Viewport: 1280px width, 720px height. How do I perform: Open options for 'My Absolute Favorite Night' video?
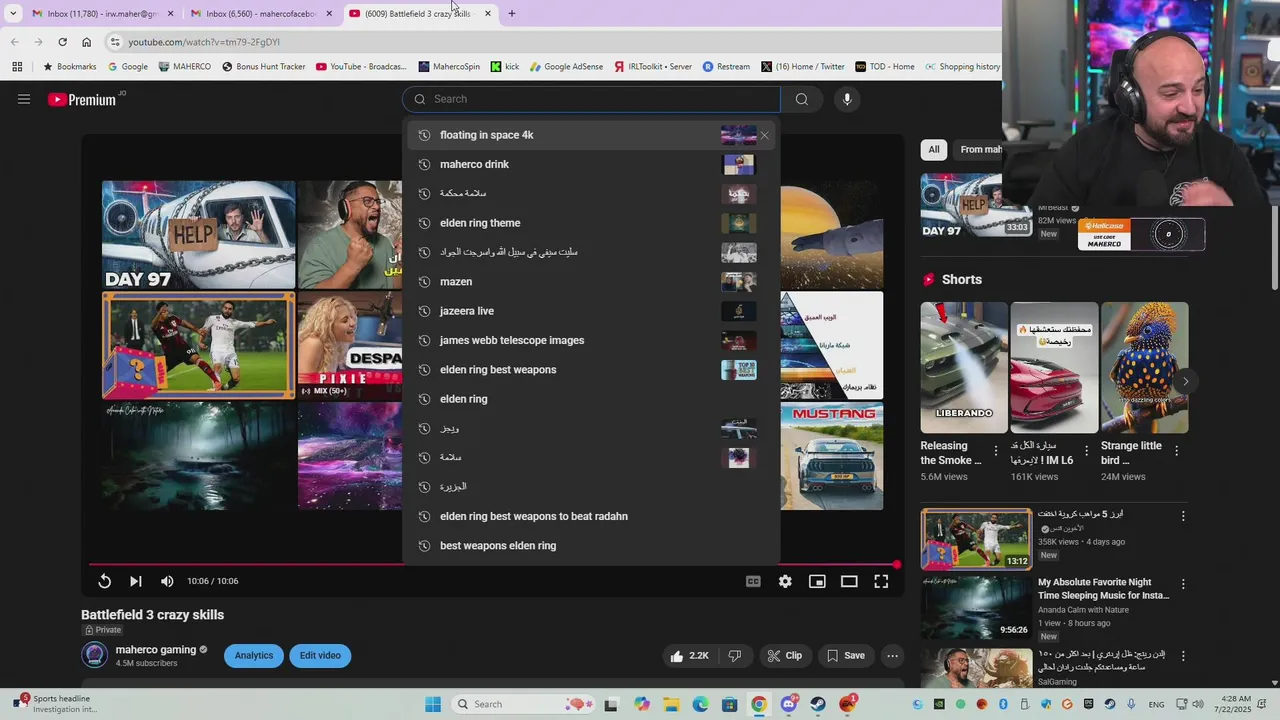[1183, 584]
